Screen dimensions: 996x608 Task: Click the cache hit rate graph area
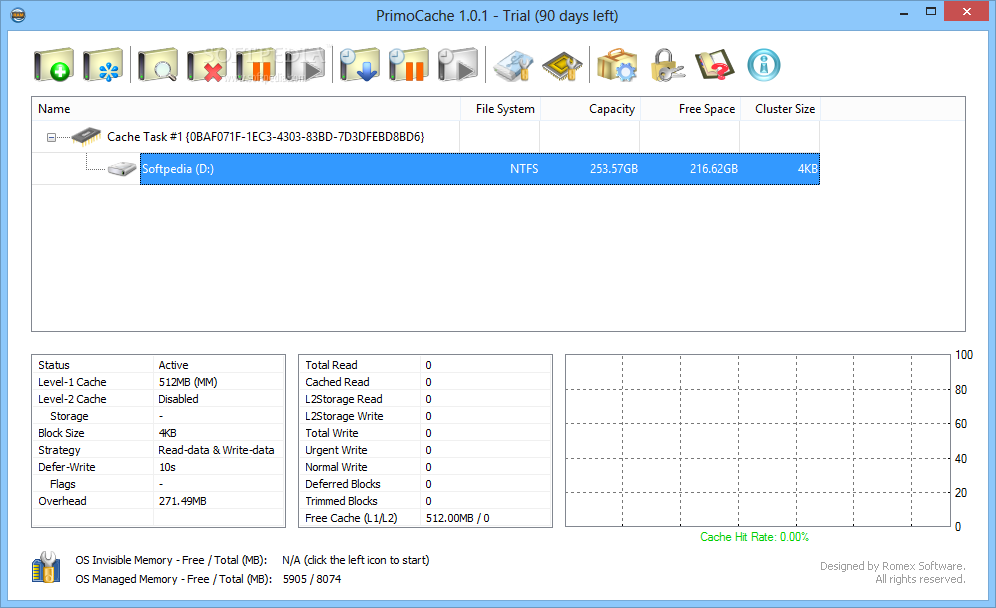[758, 440]
